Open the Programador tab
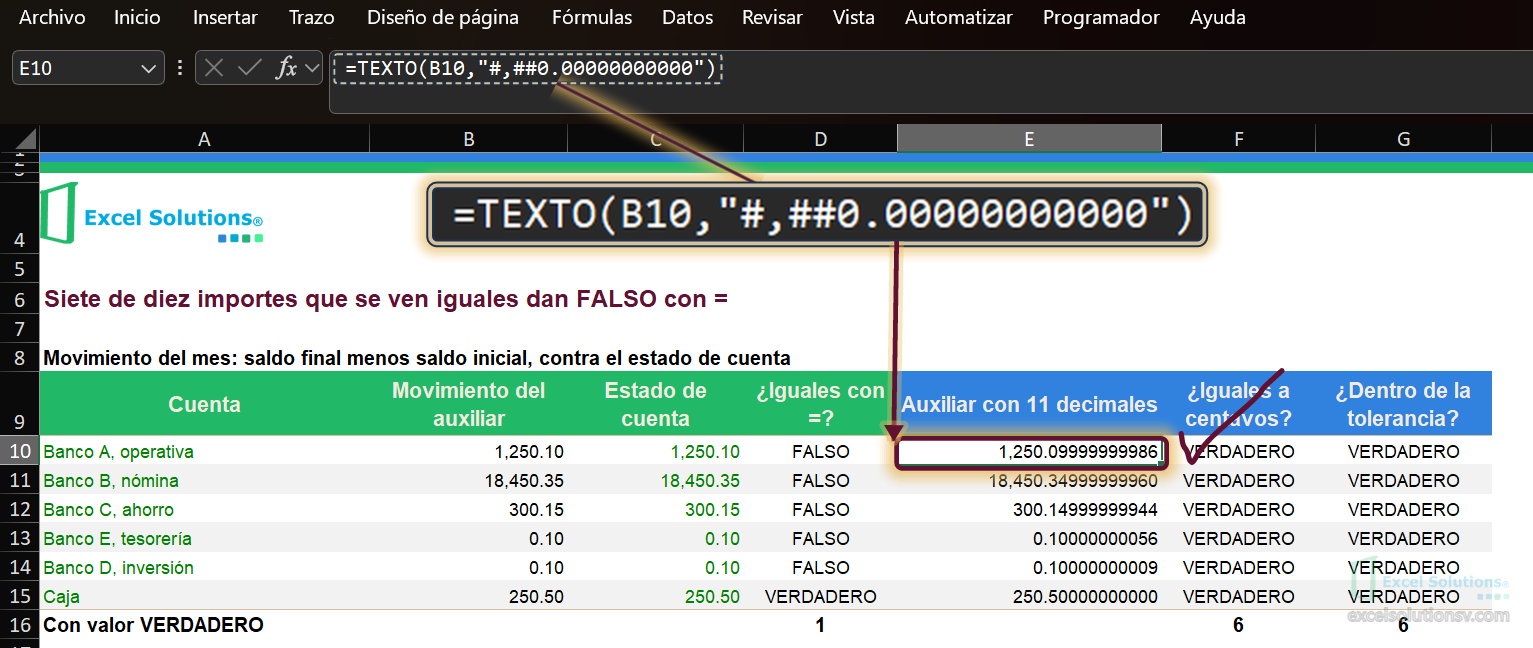Screen dimensions: 1533x648 click(x=1101, y=18)
